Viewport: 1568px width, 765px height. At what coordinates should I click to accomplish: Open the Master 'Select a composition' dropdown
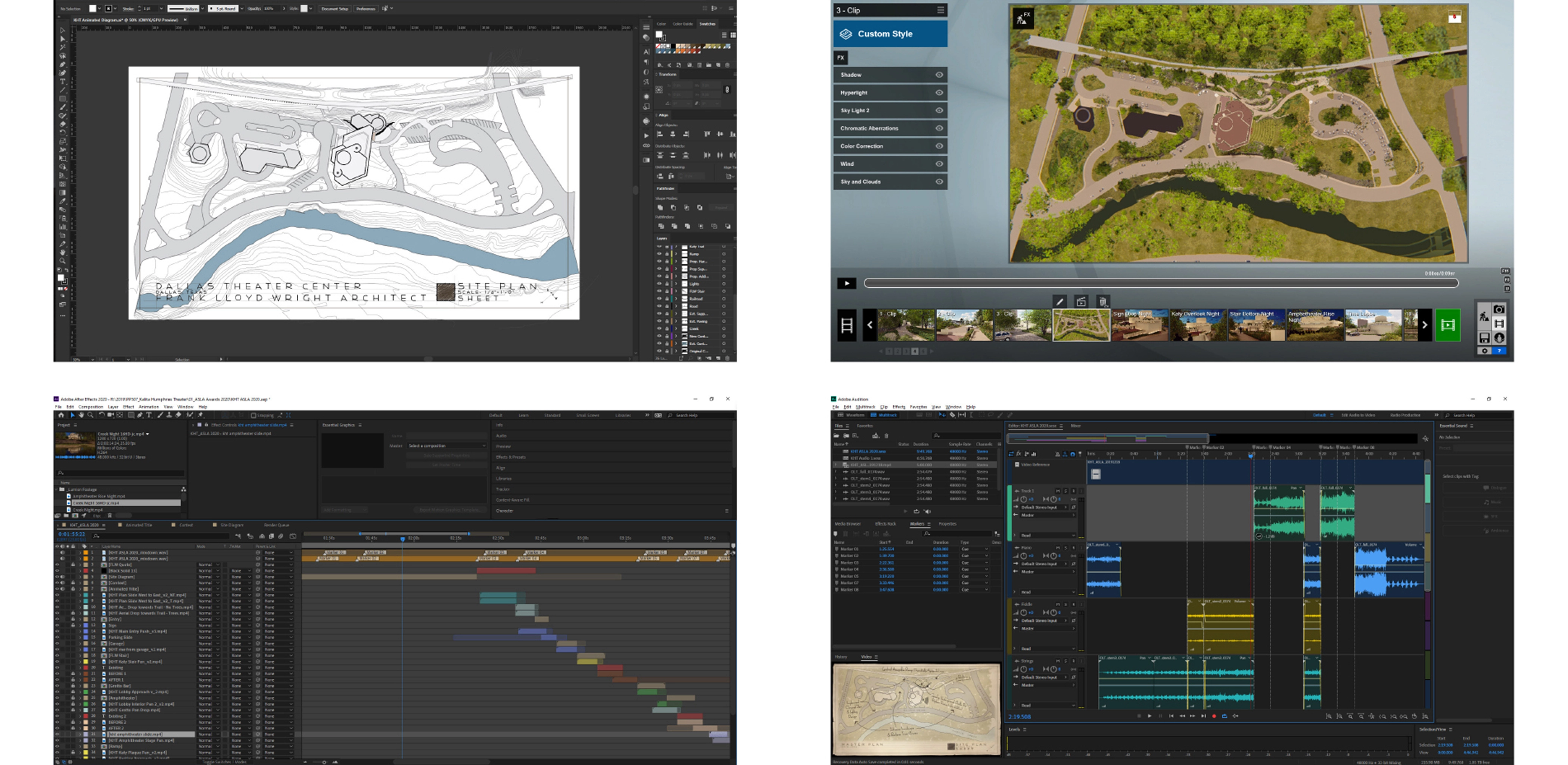click(447, 446)
